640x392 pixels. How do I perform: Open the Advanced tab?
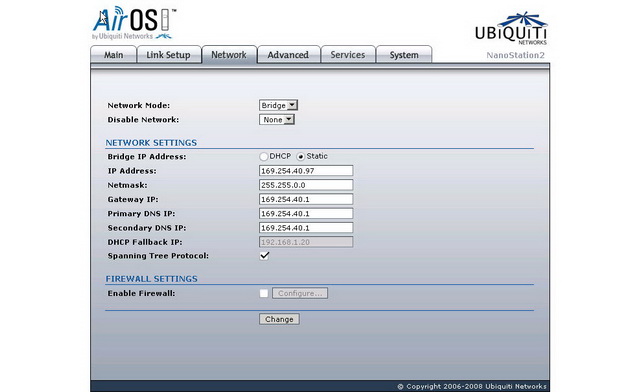(288, 55)
